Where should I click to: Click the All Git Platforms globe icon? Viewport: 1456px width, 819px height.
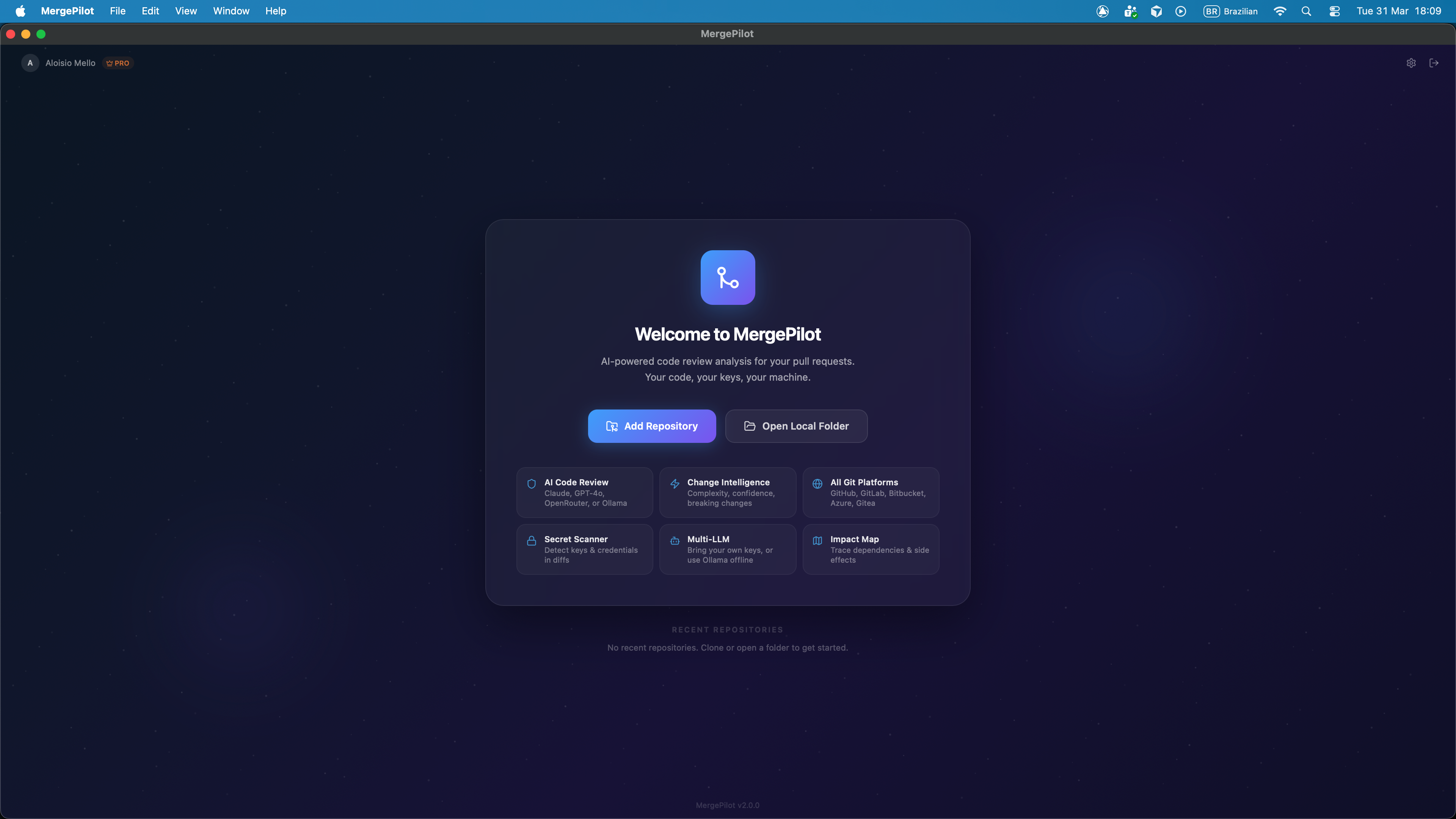[x=817, y=484]
